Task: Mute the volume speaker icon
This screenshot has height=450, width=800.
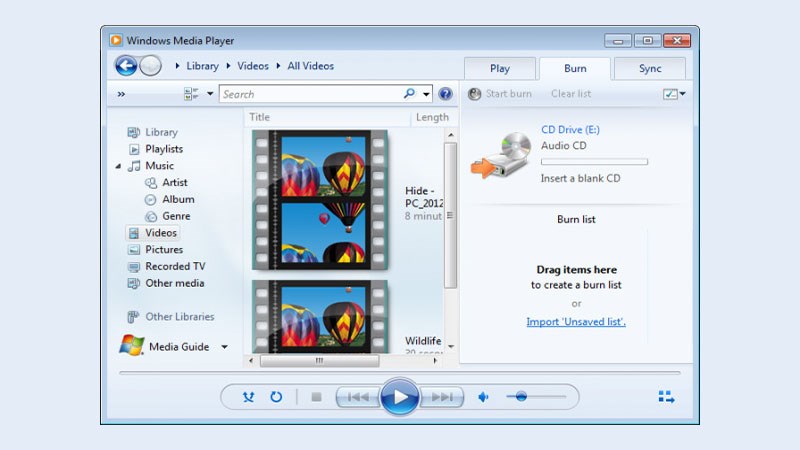Action: click(x=483, y=397)
